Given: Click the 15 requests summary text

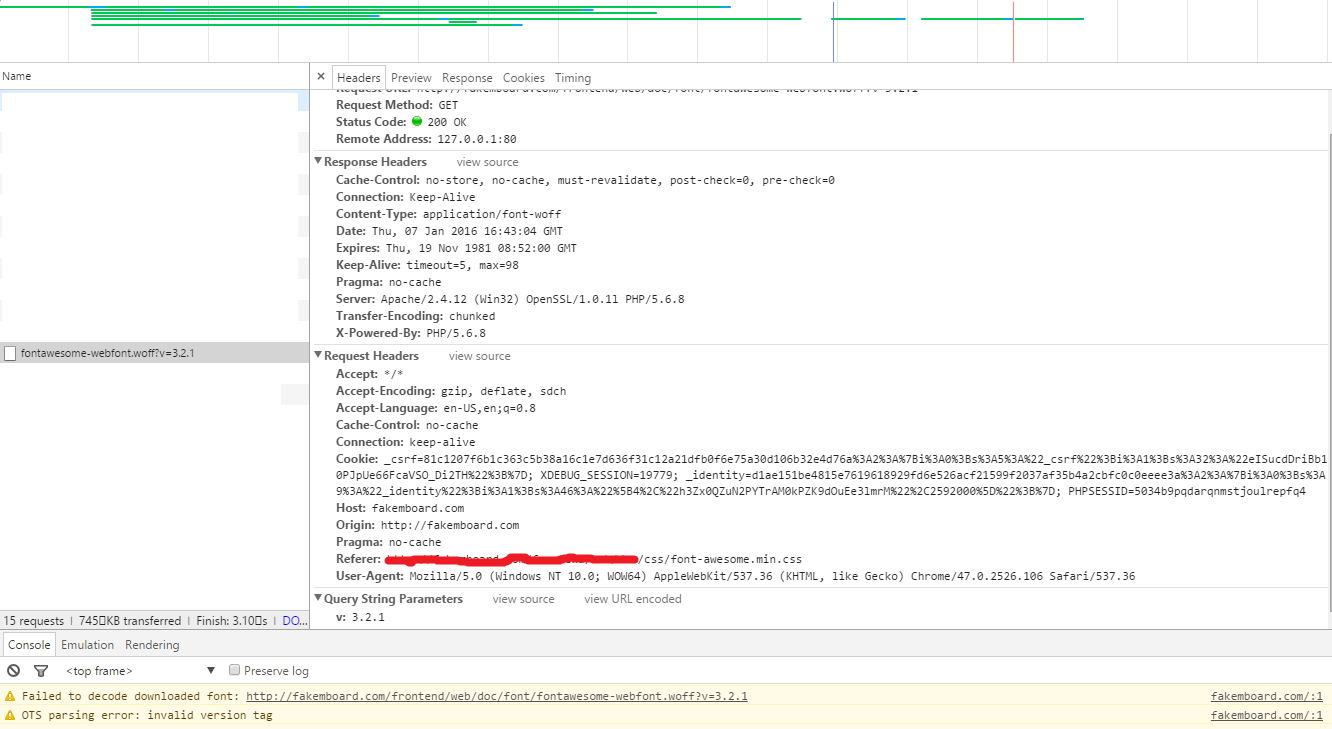Looking at the screenshot, I should [34, 621].
